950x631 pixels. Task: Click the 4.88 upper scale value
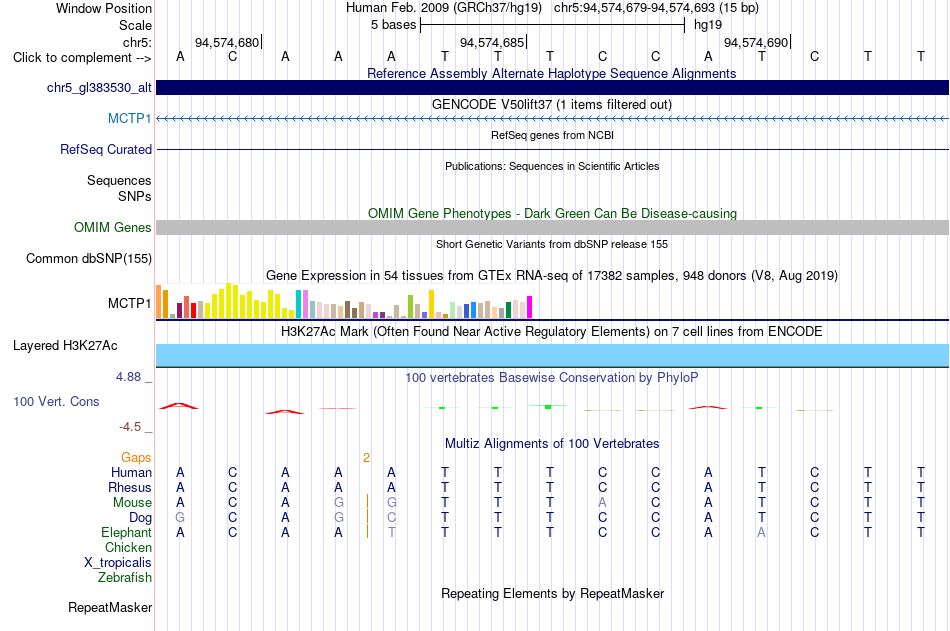click(x=128, y=377)
